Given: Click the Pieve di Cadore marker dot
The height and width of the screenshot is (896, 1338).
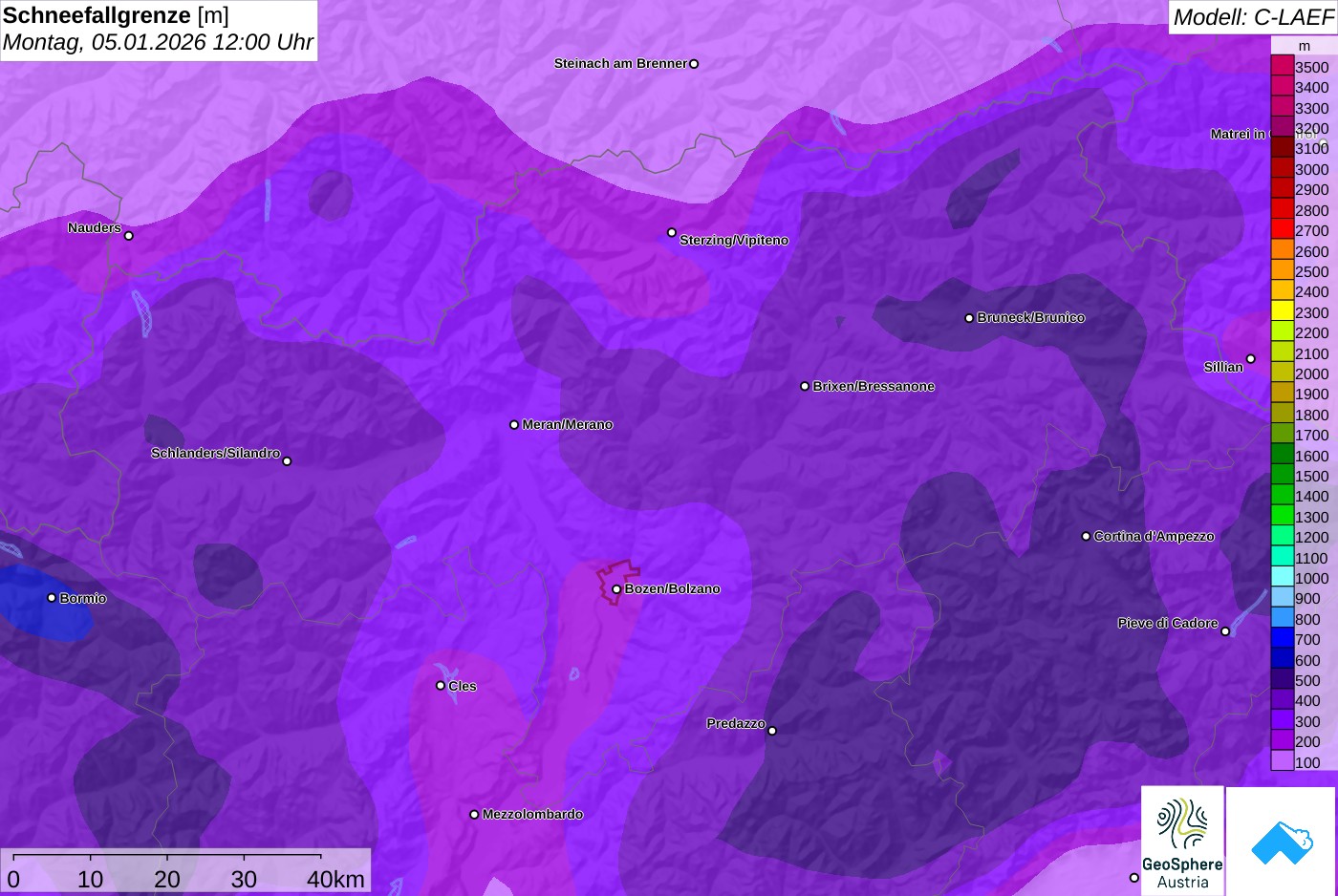Looking at the screenshot, I should 1225,631.
